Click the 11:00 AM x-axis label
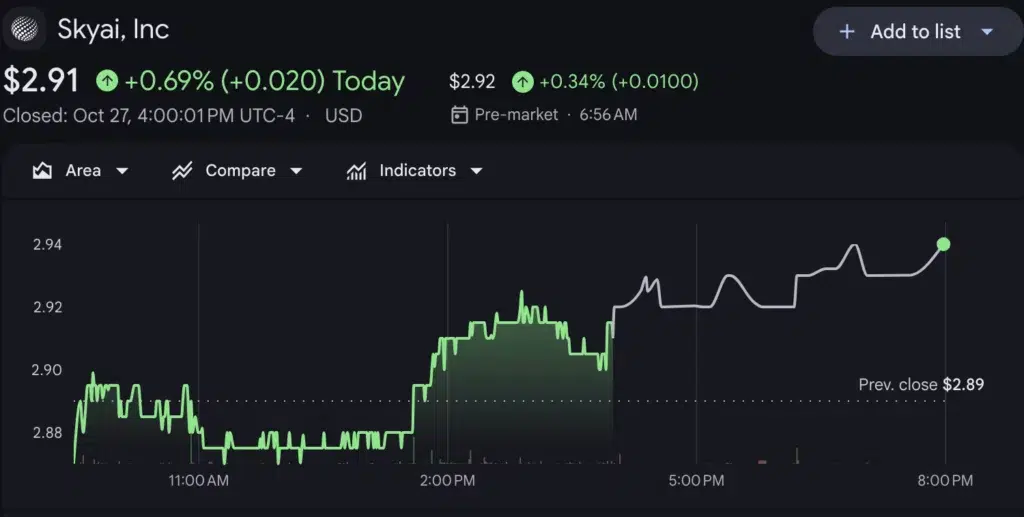Screen dimensions: 1024x517 click(199, 481)
